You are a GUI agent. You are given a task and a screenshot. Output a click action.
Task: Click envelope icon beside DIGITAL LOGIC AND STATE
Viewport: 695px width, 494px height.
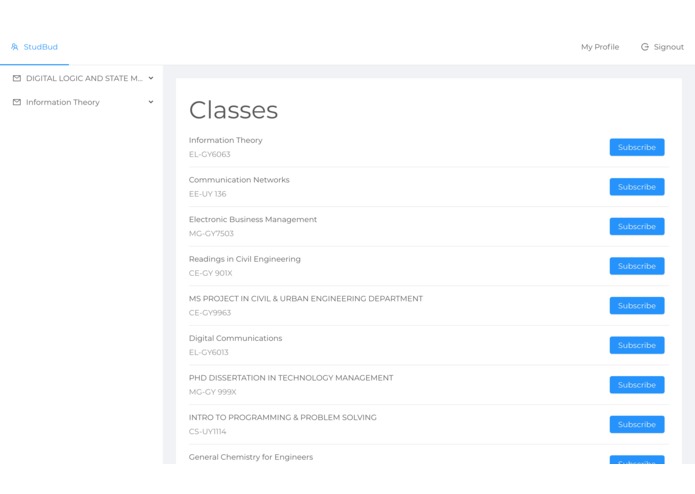click(17, 78)
